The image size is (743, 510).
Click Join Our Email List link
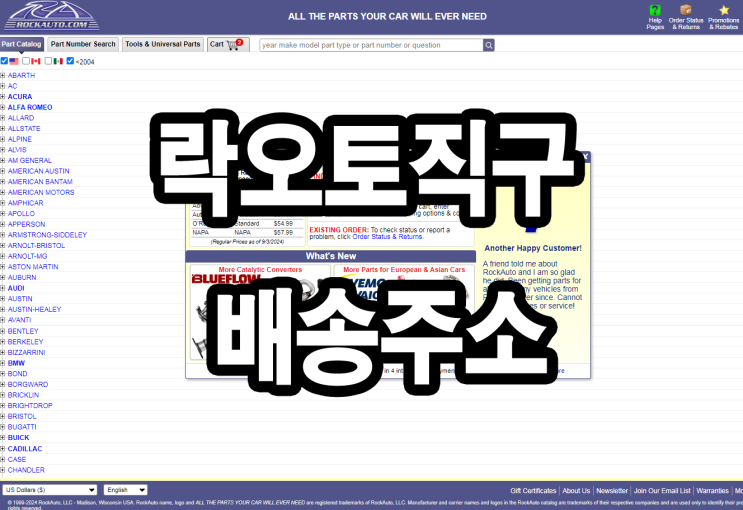[x=662, y=491]
